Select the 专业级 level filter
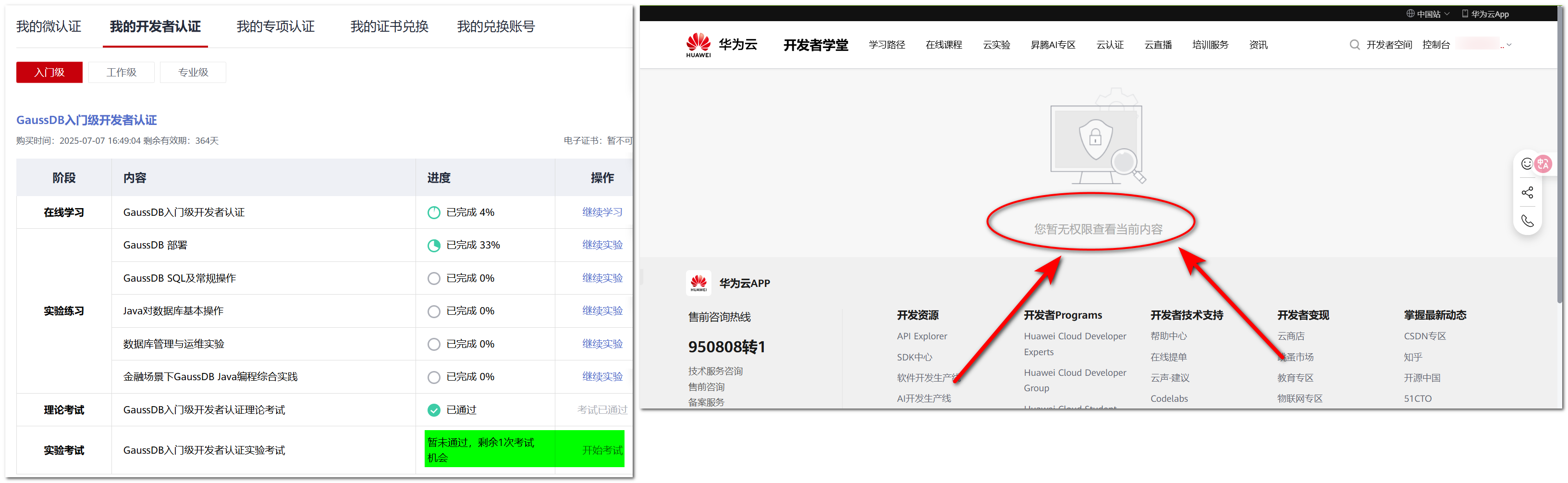Screen dimensions: 1568x483 193,72
